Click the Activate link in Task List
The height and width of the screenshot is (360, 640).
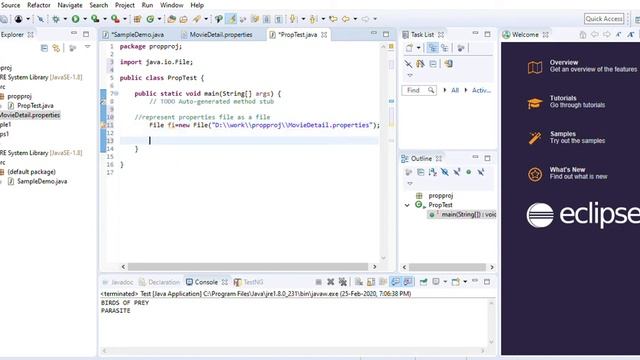click(481, 90)
